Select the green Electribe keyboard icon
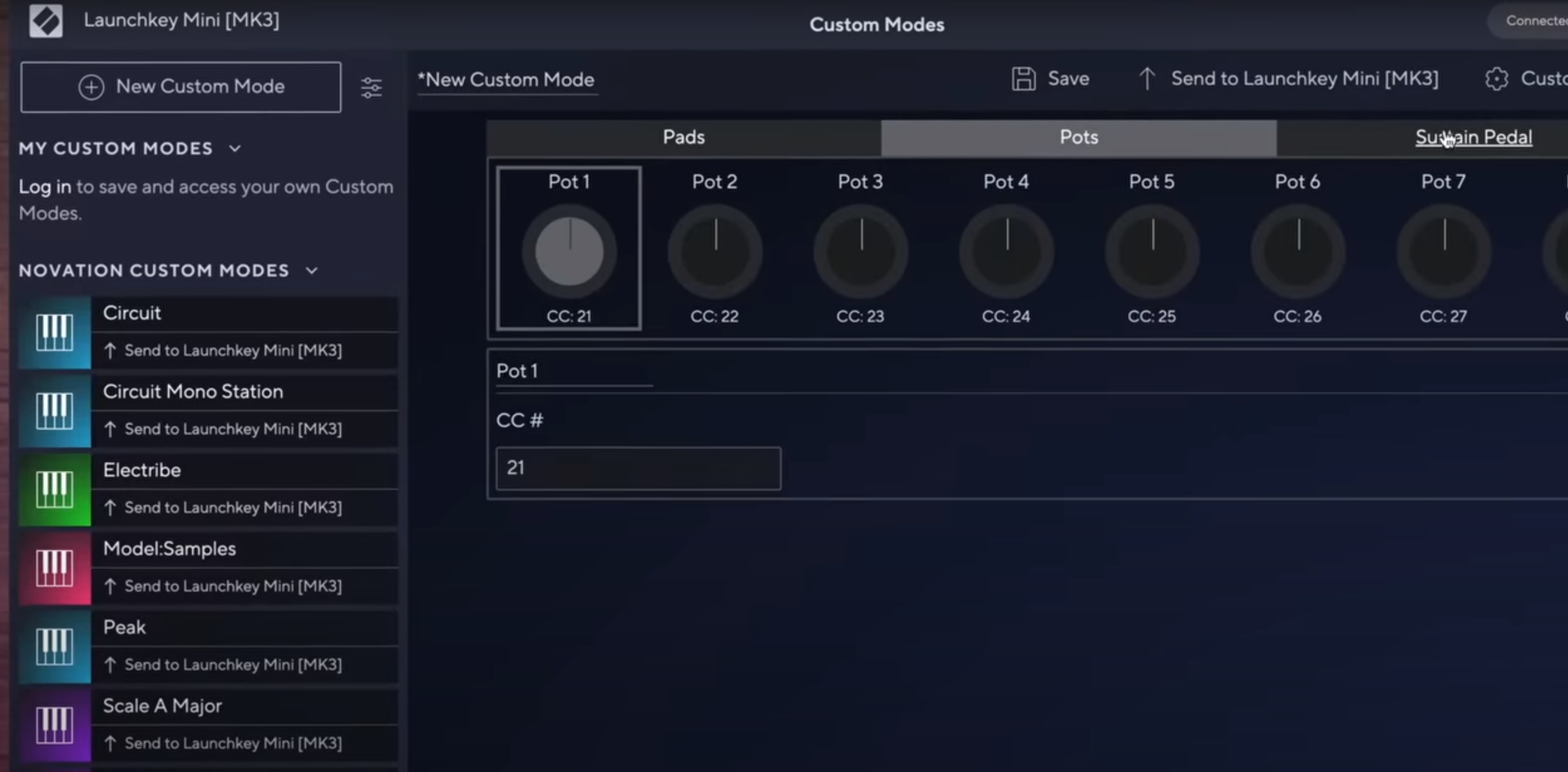Viewport: 1568px width, 772px height. (x=55, y=489)
